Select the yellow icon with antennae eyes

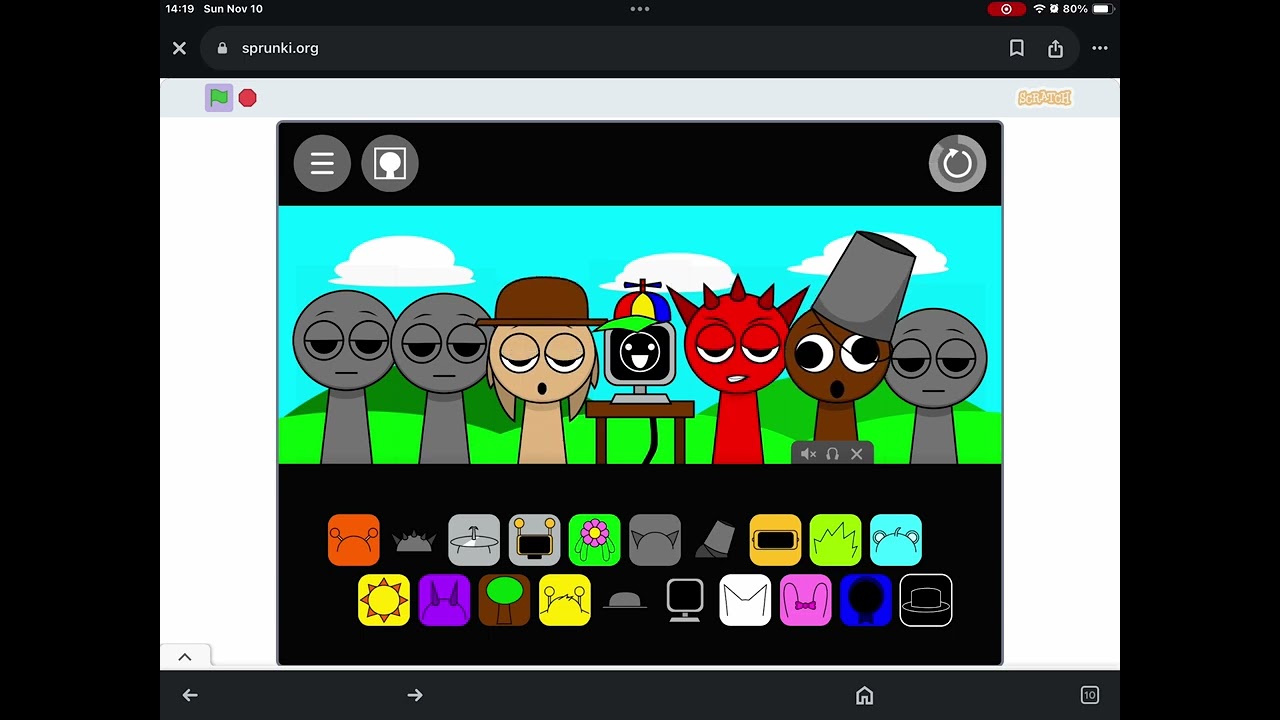pyautogui.click(x=565, y=600)
